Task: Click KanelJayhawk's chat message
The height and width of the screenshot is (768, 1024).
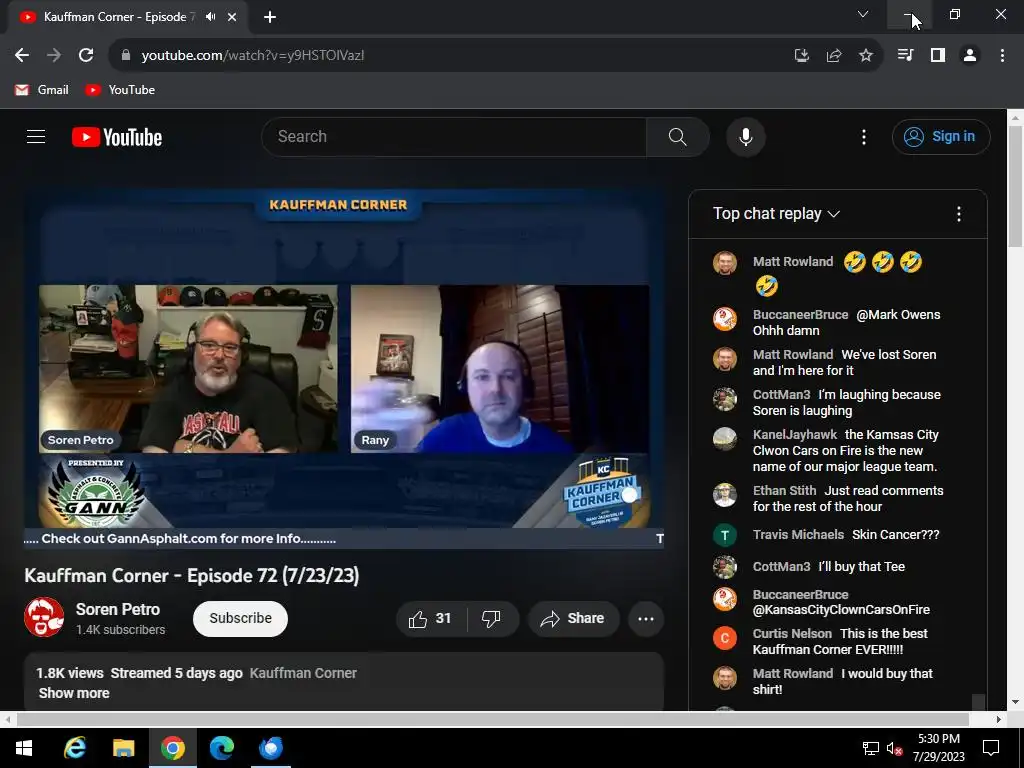Action: tap(846, 451)
